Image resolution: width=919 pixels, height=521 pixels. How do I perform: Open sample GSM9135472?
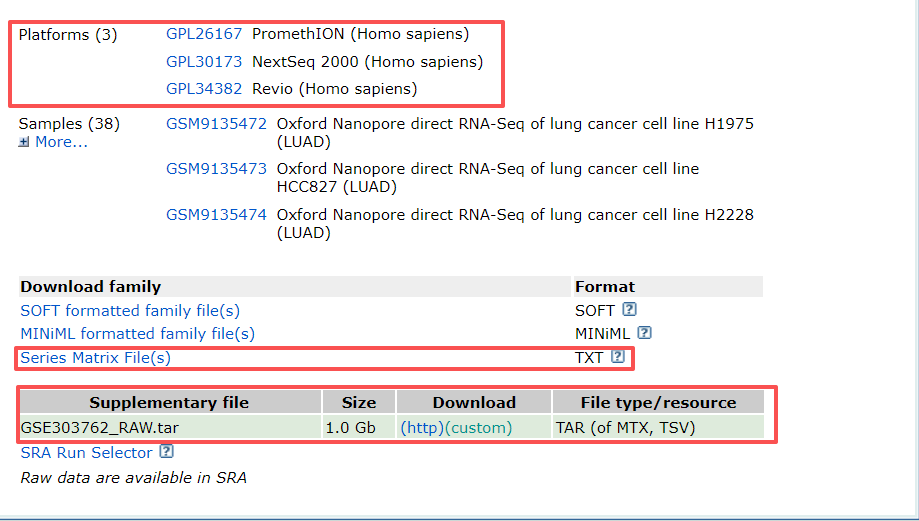[x=216, y=124]
